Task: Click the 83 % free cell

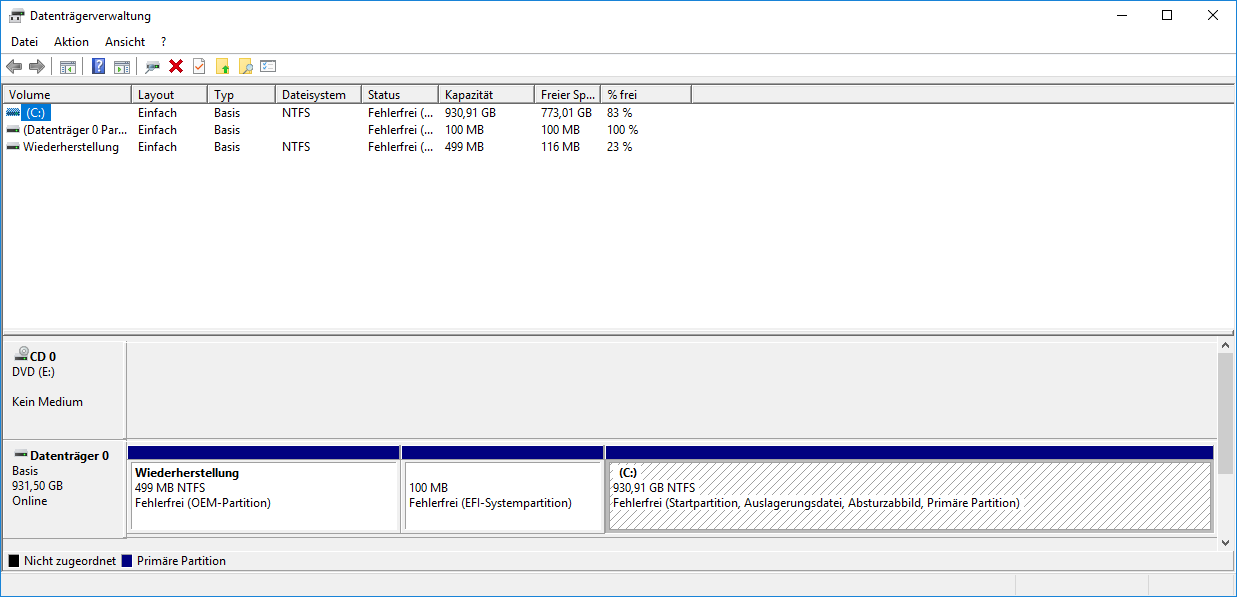Action: tap(619, 113)
